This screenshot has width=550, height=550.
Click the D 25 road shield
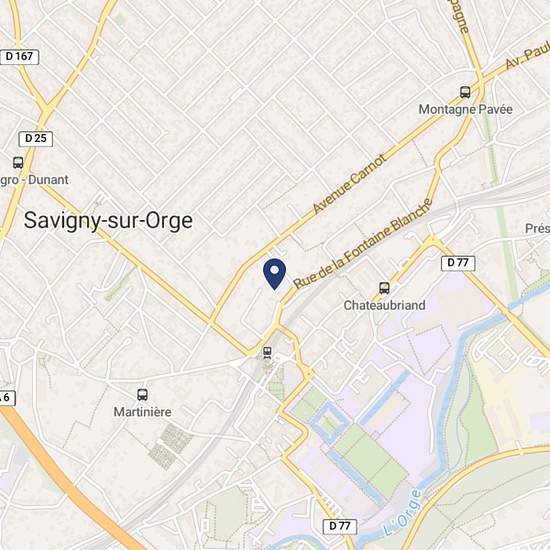(35, 139)
